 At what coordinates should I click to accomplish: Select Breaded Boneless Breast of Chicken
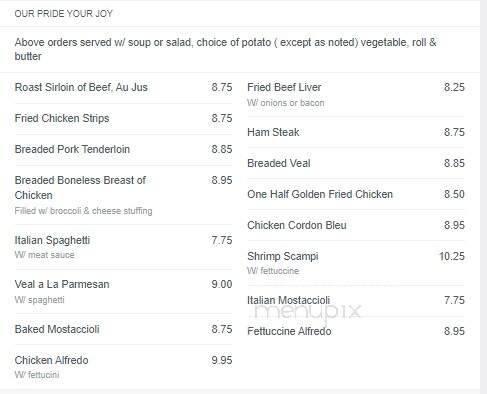click(80, 188)
